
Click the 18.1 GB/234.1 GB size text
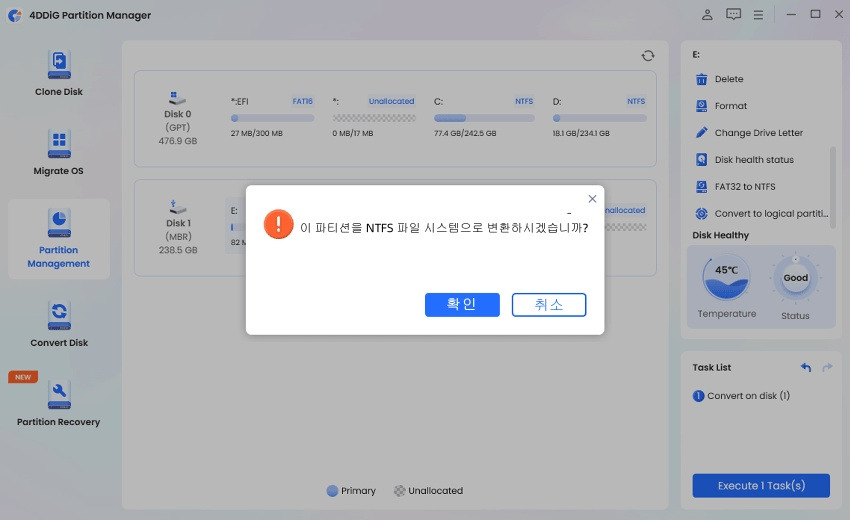pos(581,133)
